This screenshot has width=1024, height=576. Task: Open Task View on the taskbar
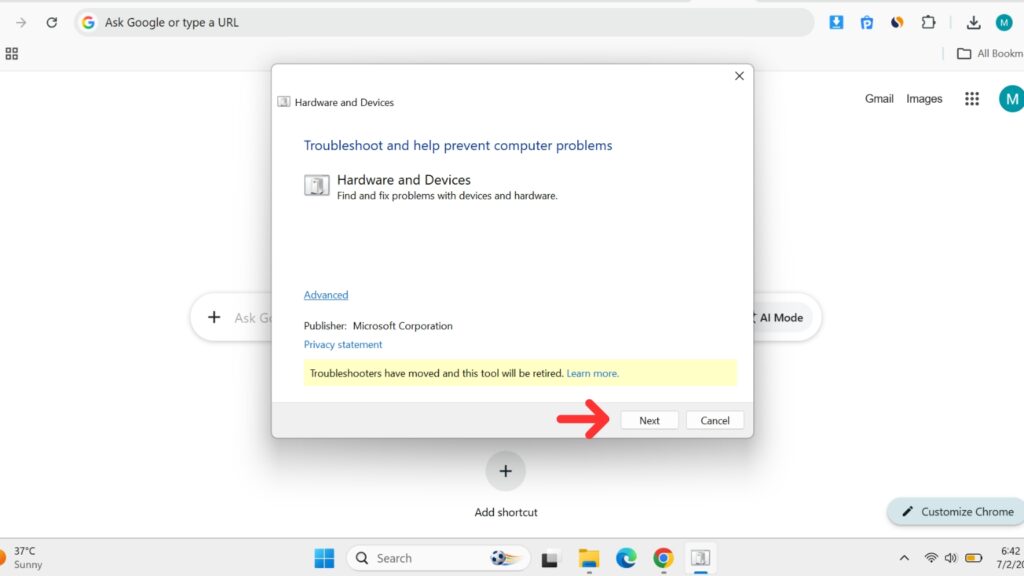click(x=549, y=559)
